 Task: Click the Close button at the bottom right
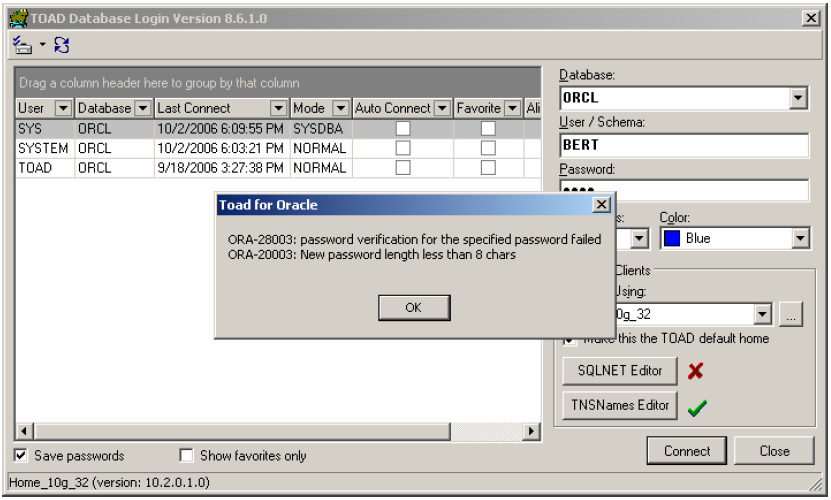coord(774,451)
